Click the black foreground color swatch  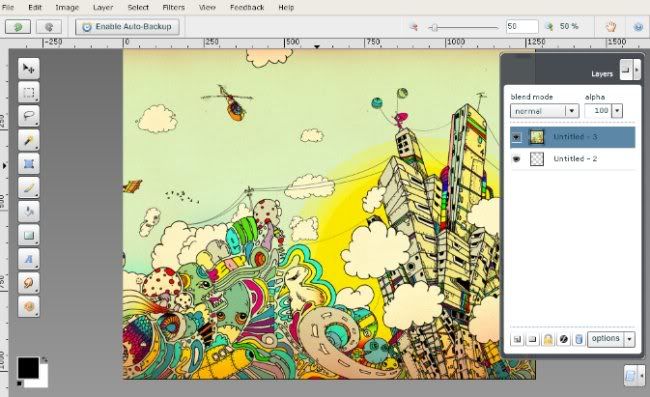pos(28,368)
